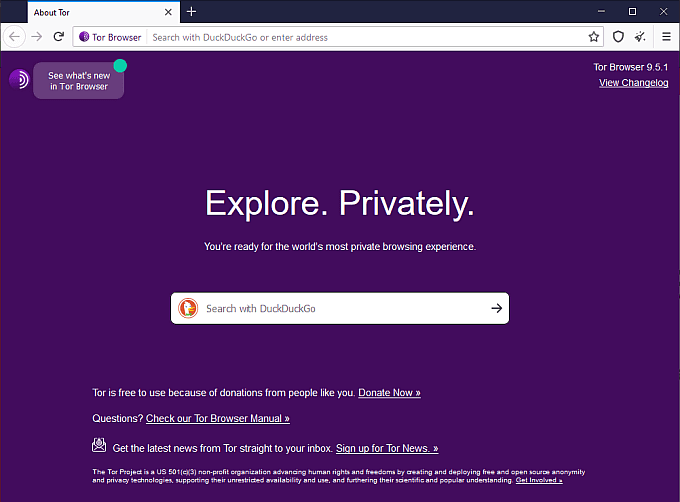Click the Tor Browser 9.5.1 version text

631,67
